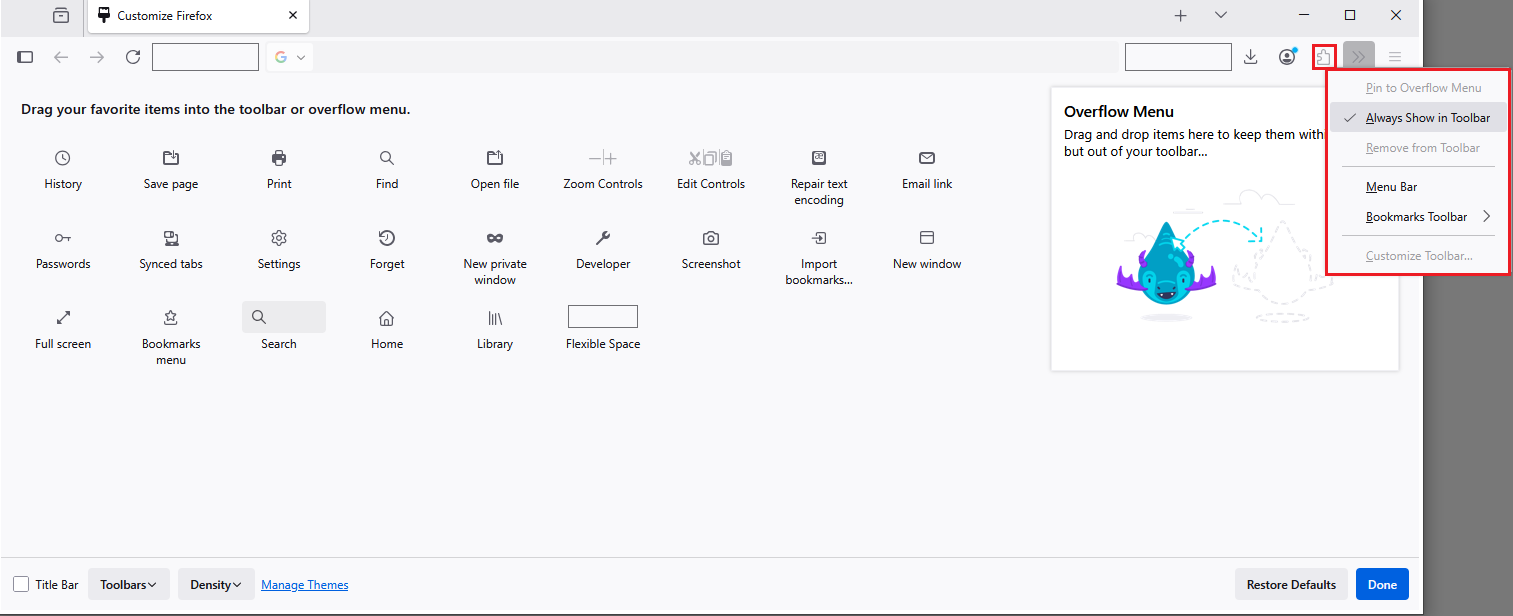The height and width of the screenshot is (616, 1513).
Task: Click the Downloads arrow icon in toolbar
Action: pos(1250,57)
